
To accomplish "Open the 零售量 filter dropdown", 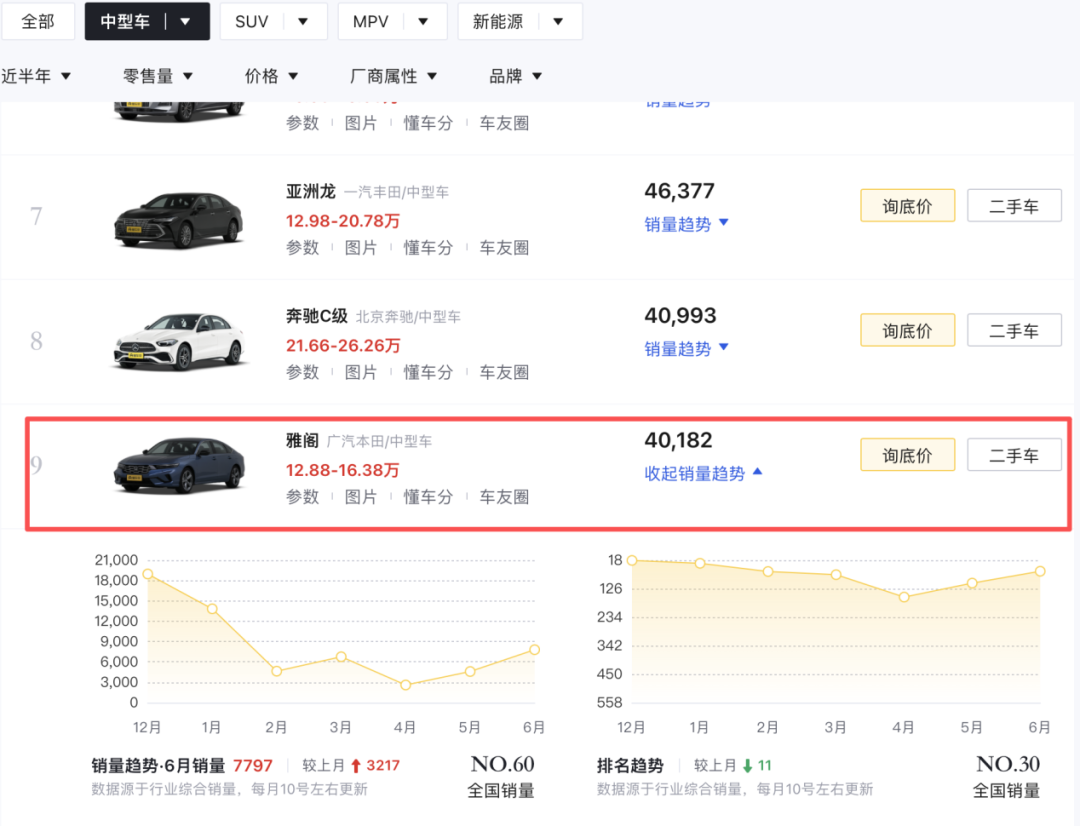I will pyautogui.click(x=158, y=76).
